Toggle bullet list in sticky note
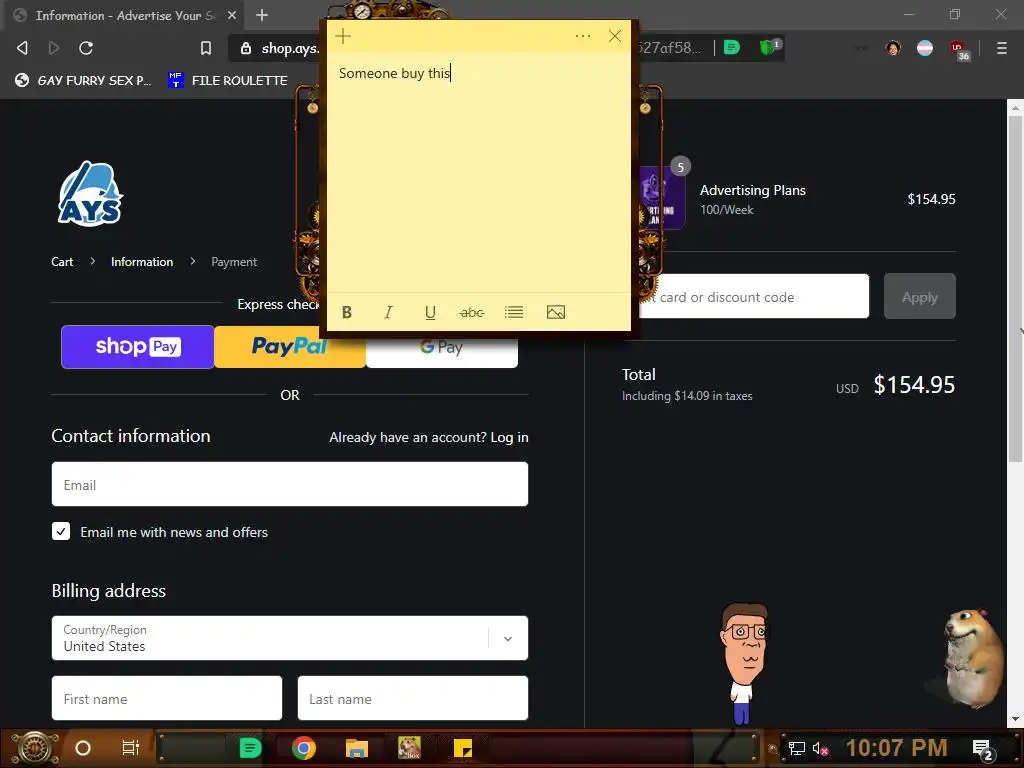 tap(514, 312)
